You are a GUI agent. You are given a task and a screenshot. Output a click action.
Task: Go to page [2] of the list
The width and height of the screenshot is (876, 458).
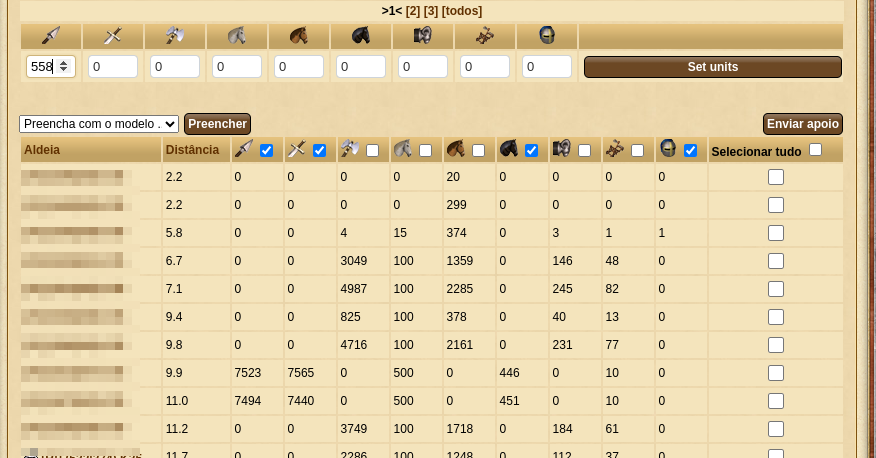412,11
